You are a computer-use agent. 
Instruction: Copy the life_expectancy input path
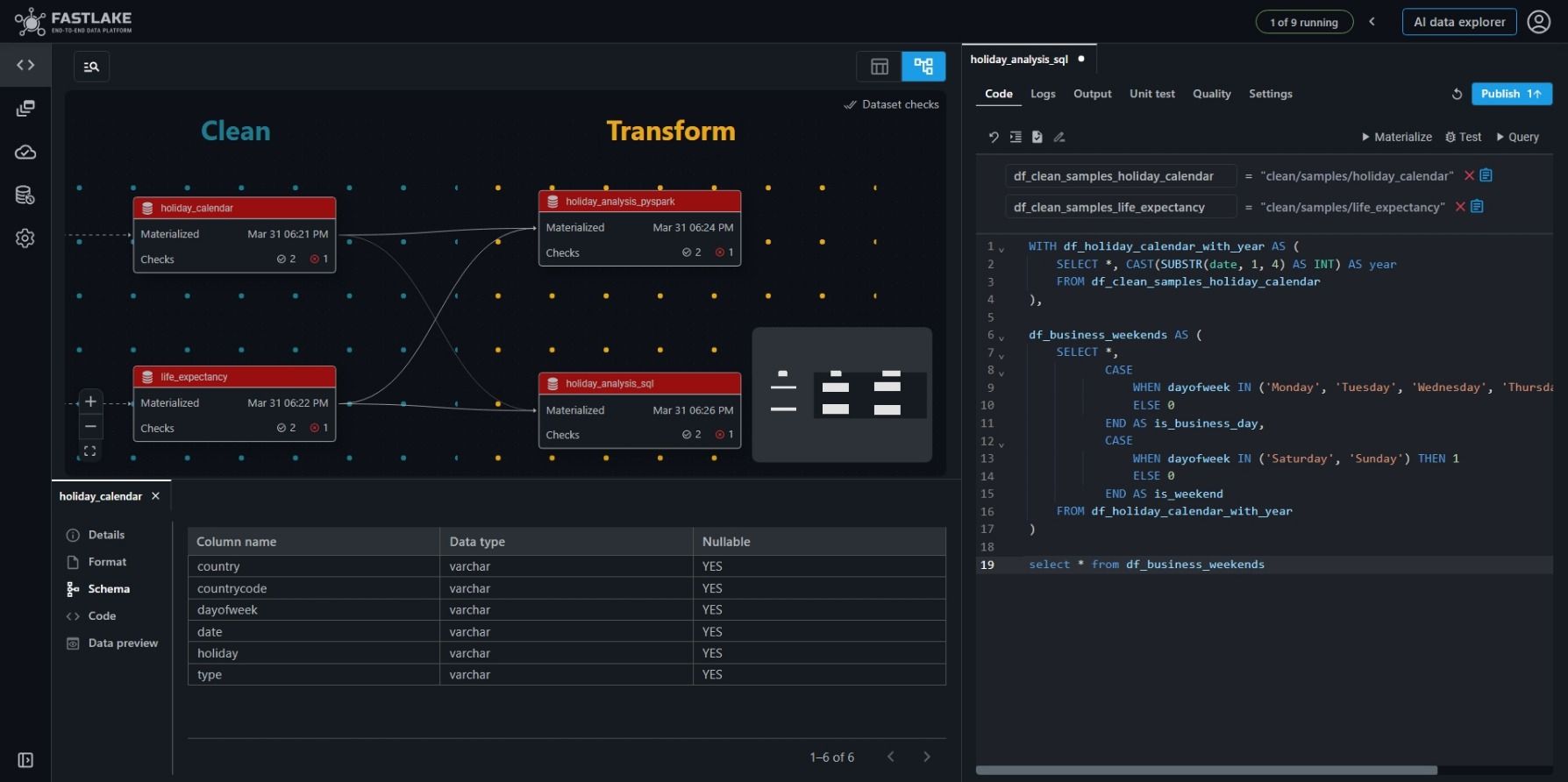tap(1477, 207)
